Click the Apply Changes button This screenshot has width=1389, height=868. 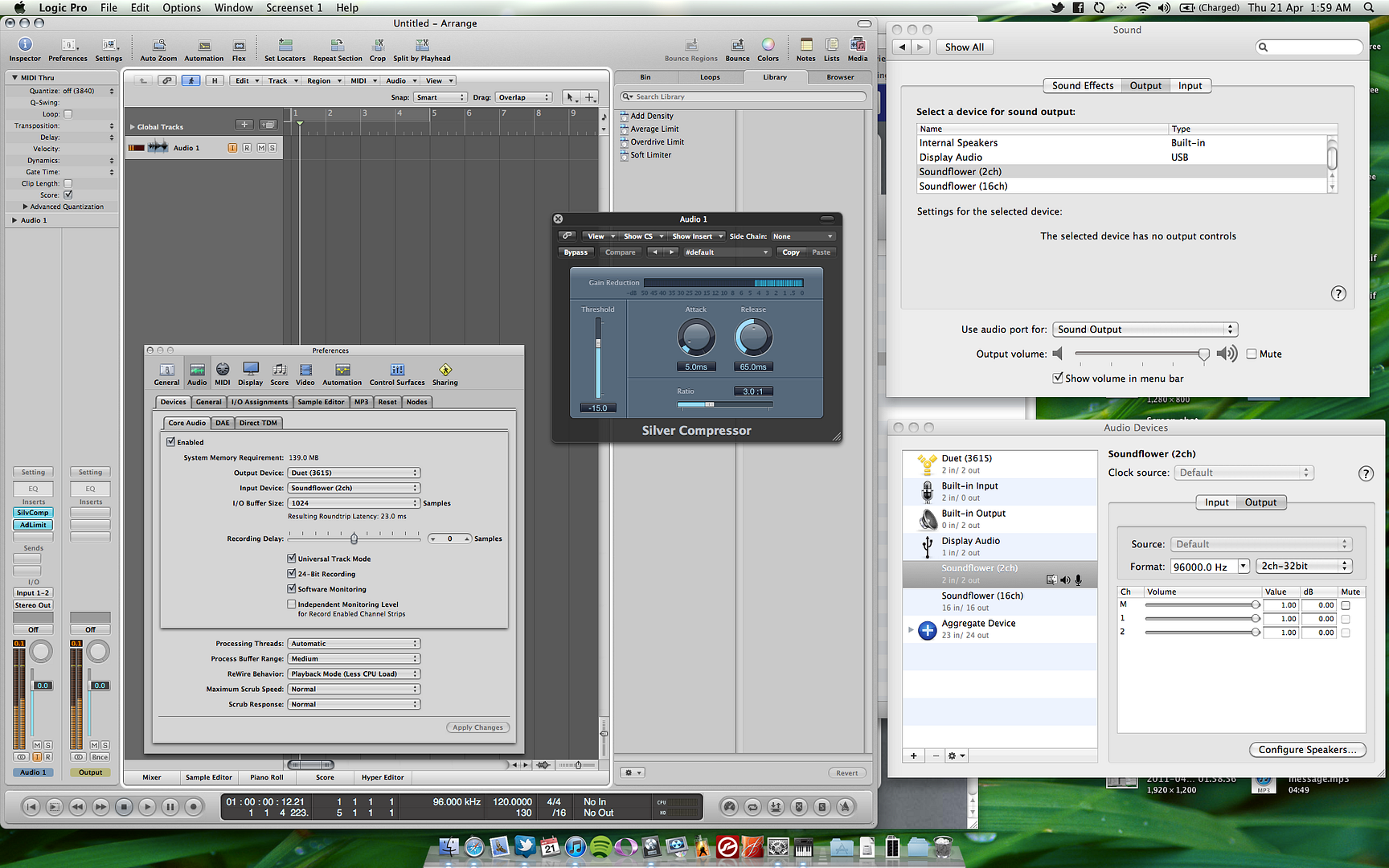pos(477,727)
